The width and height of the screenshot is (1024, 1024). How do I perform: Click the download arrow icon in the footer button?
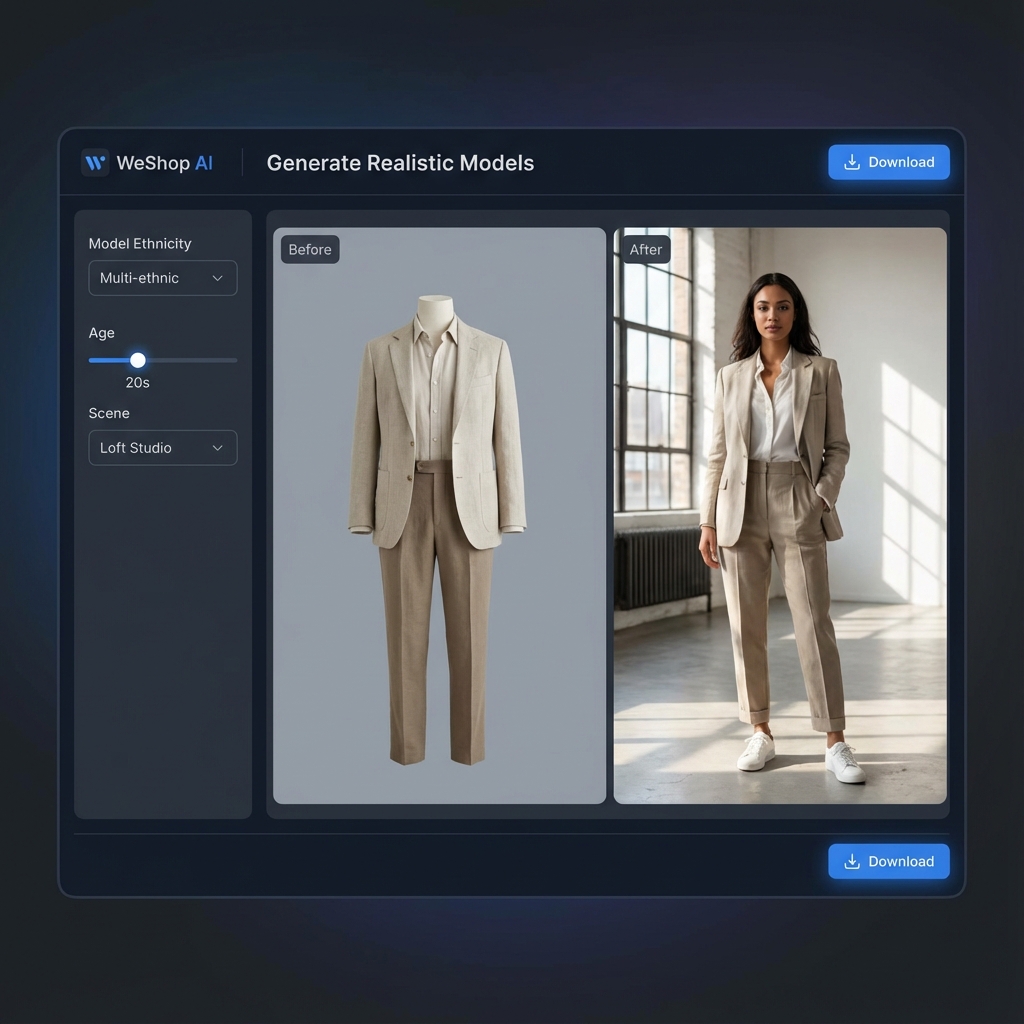pyautogui.click(x=852, y=861)
